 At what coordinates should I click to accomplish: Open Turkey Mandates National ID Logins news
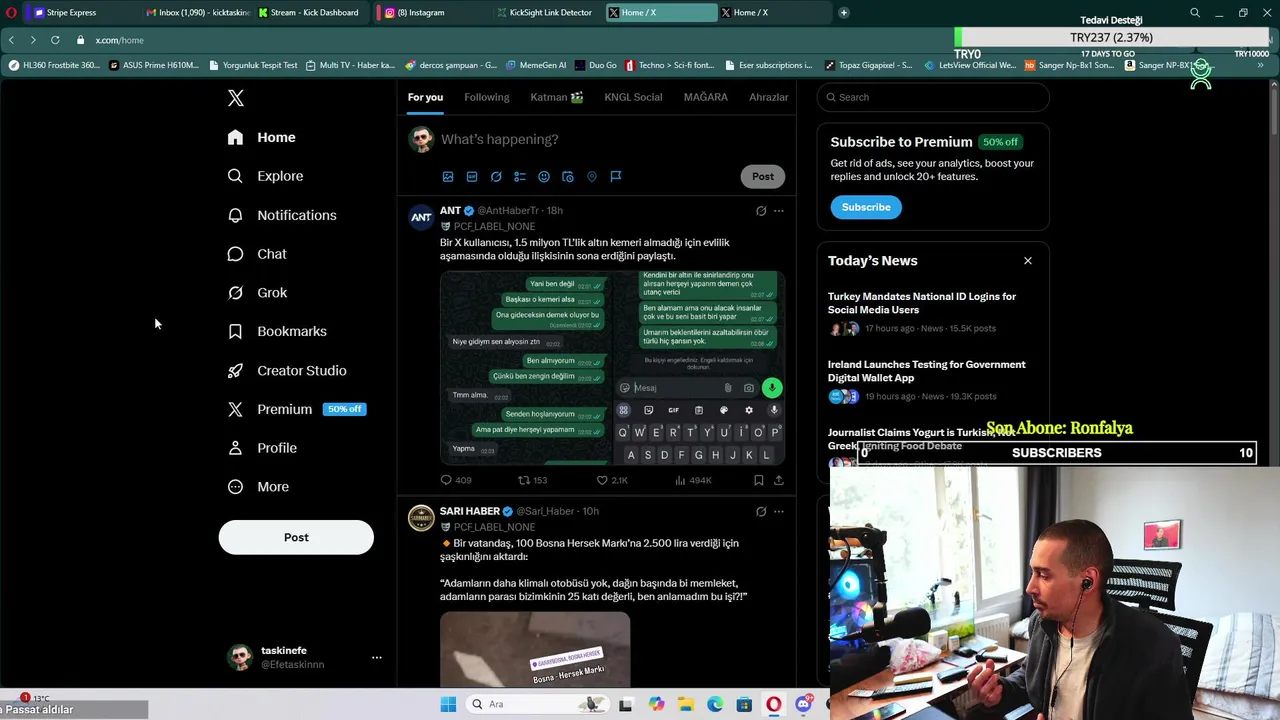[x=932, y=311]
